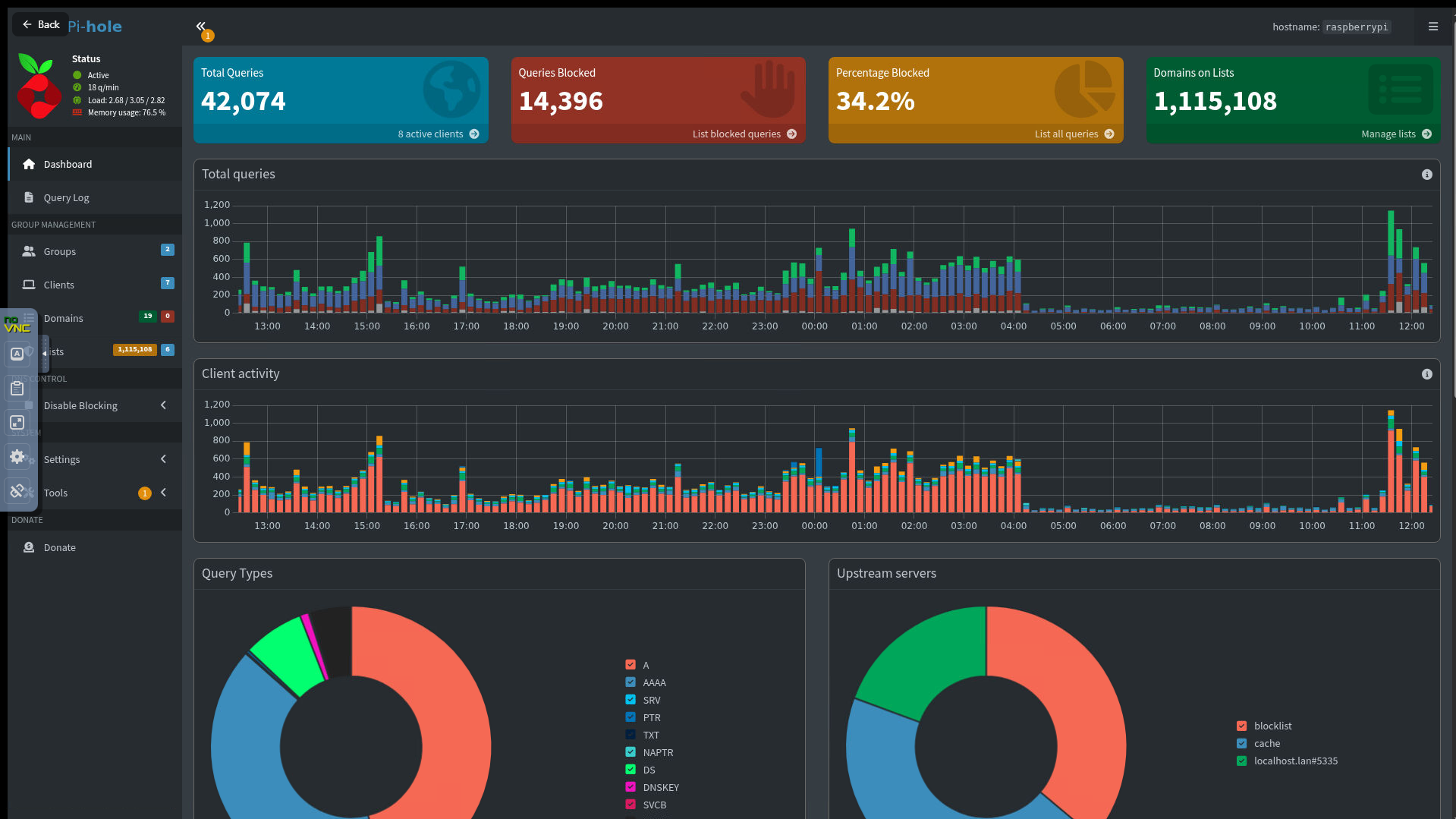Viewport: 1456px width, 819px height.
Task: Click the Total queries chart info icon
Action: coord(1426,175)
